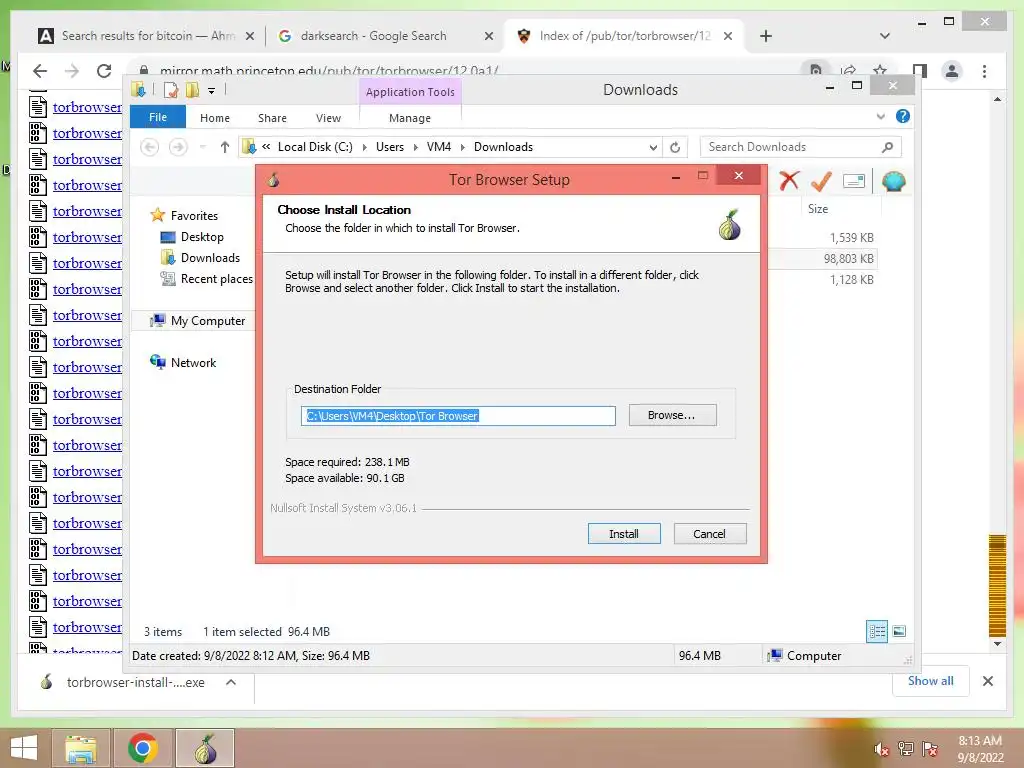The height and width of the screenshot is (768, 1024).
Task: Click the rename ribbon icon
Action: (x=854, y=181)
